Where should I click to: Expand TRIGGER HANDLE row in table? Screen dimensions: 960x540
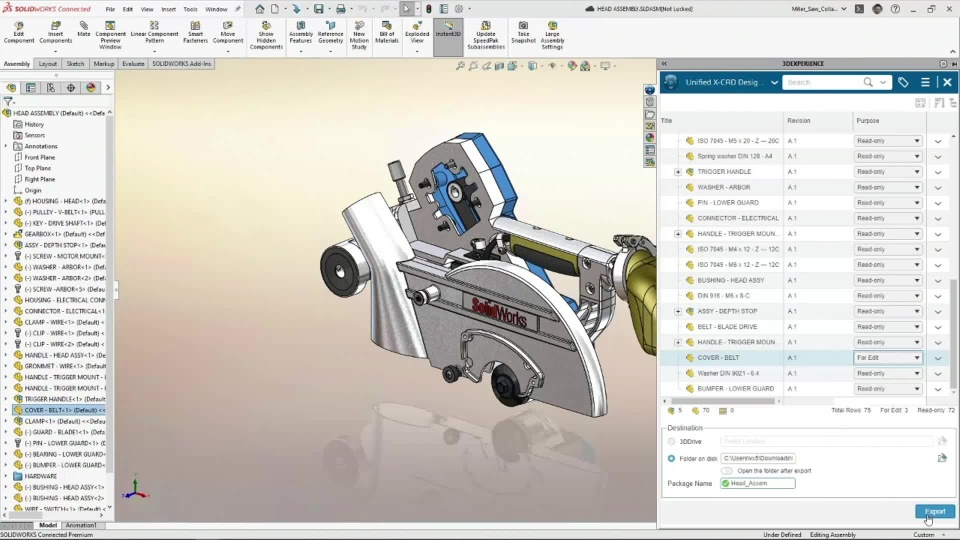678,172
